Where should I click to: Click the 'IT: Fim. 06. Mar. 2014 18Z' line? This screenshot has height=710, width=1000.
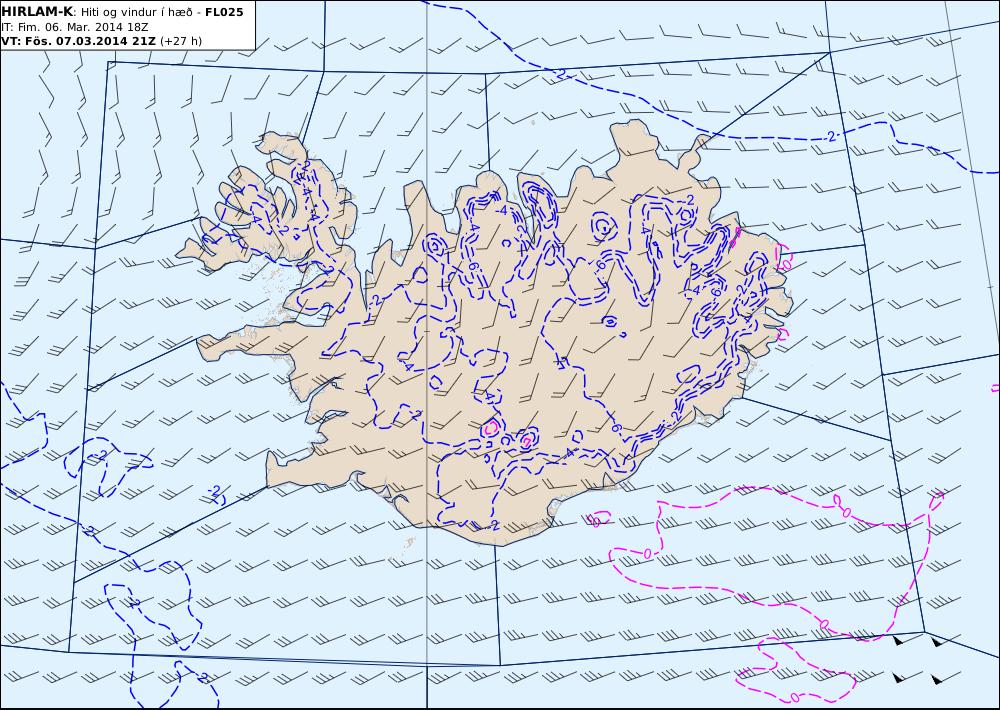coord(75,27)
